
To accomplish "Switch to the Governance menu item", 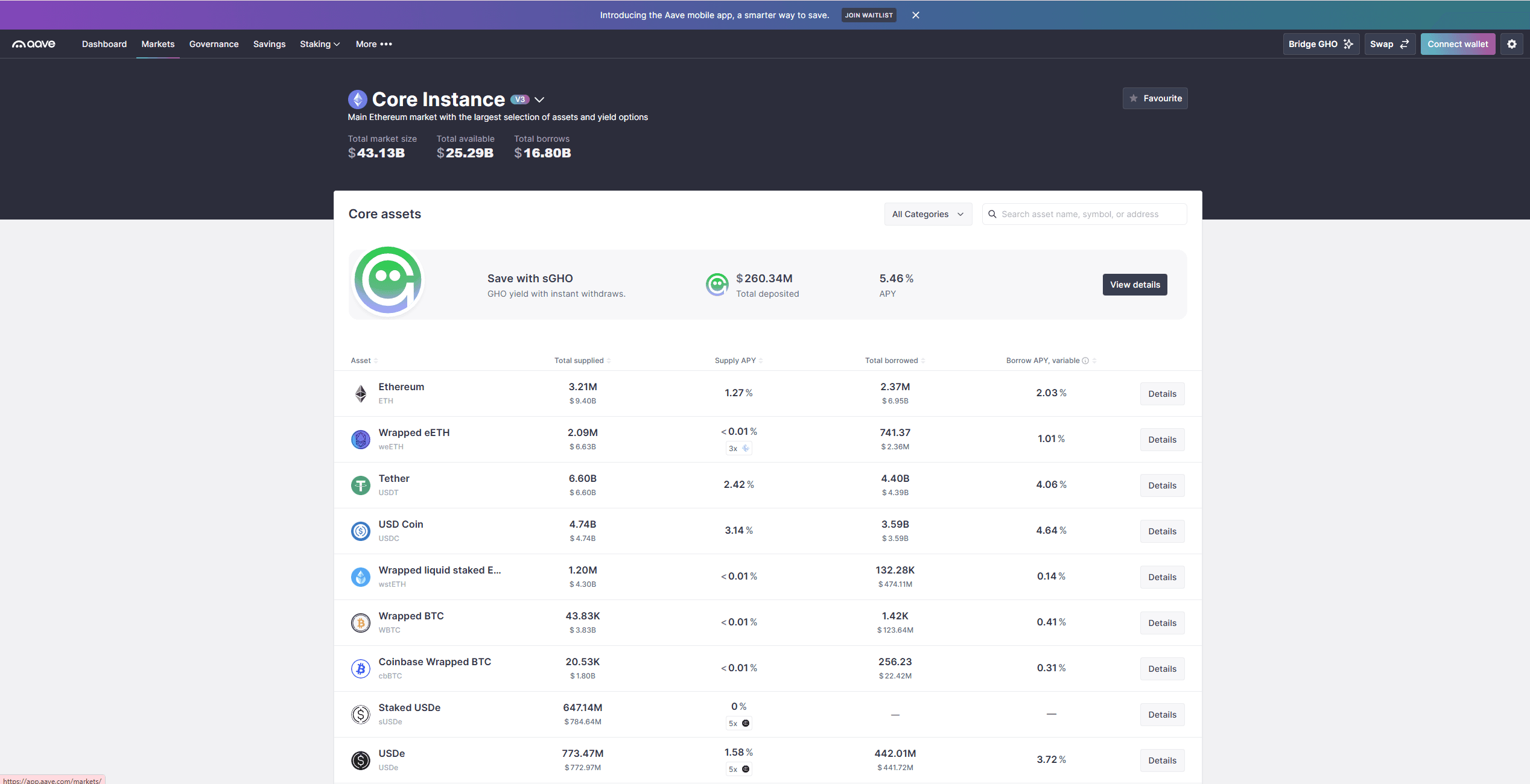I will pos(214,43).
